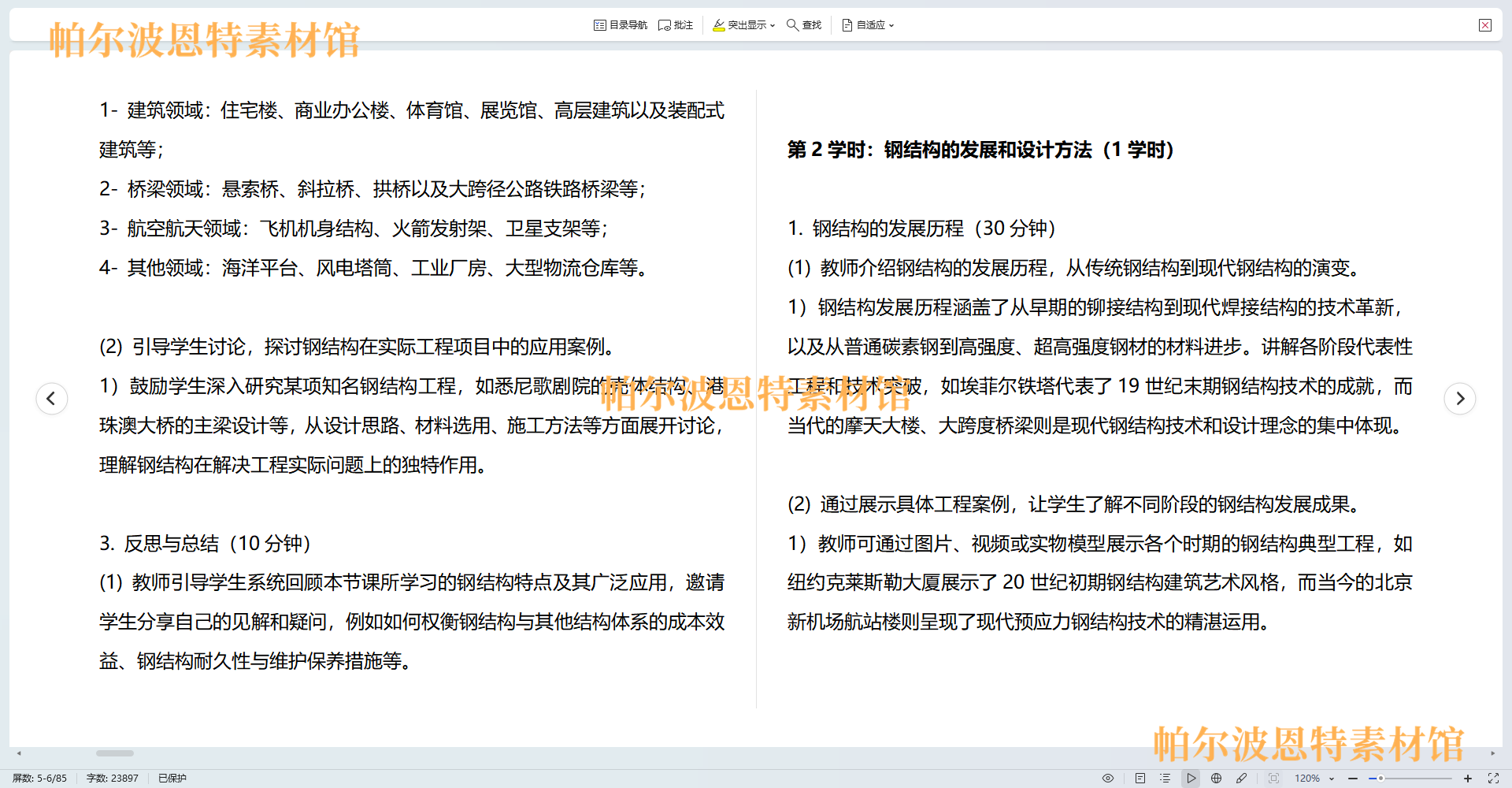This screenshot has height=788, width=1512.
Task: Exit reading mode with the top-right X
Action: coord(1485,25)
